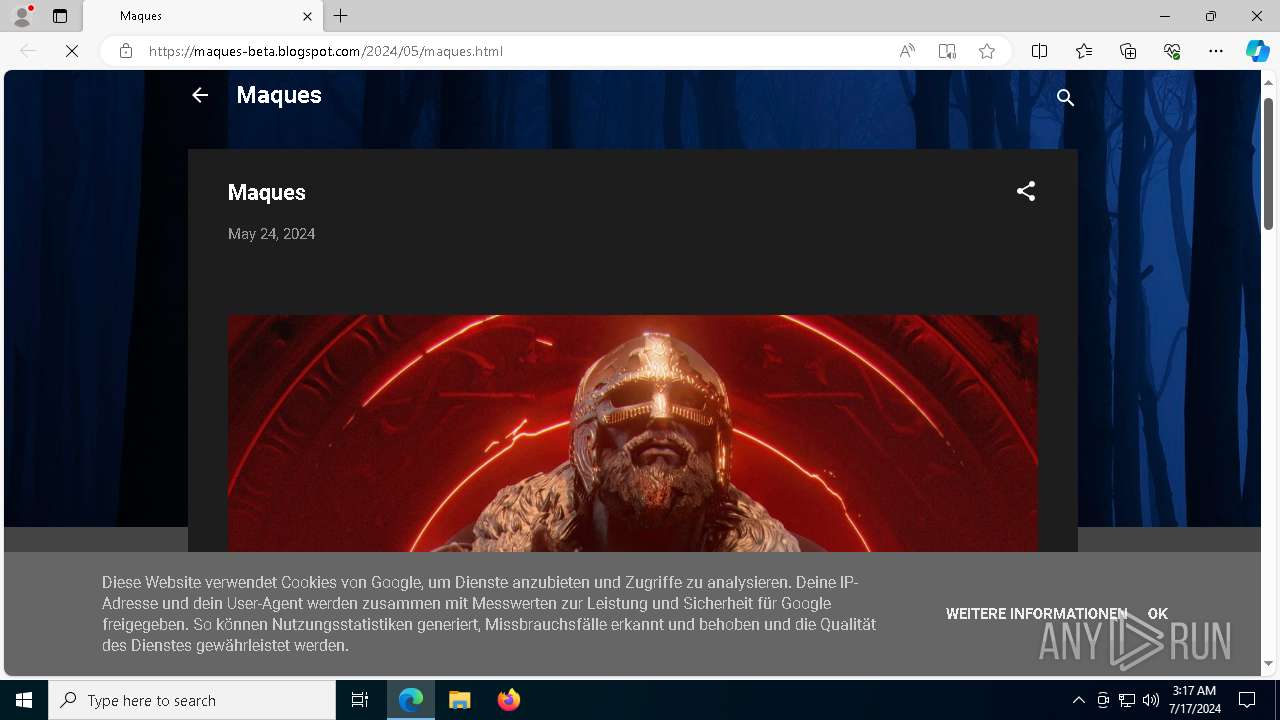
Task: Click scrollbar down arrow
Action: point(1268,663)
